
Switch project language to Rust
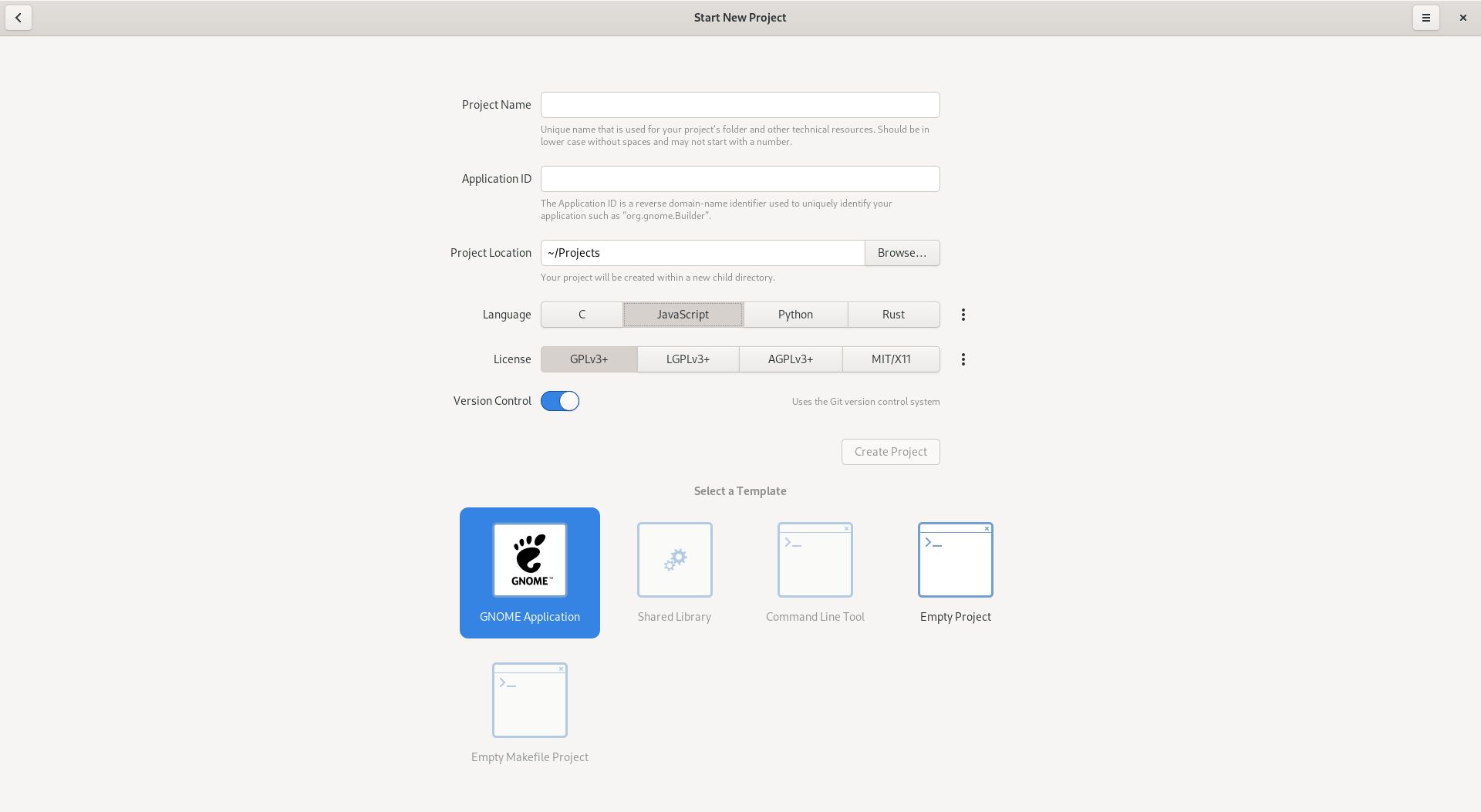(x=892, y=314)
